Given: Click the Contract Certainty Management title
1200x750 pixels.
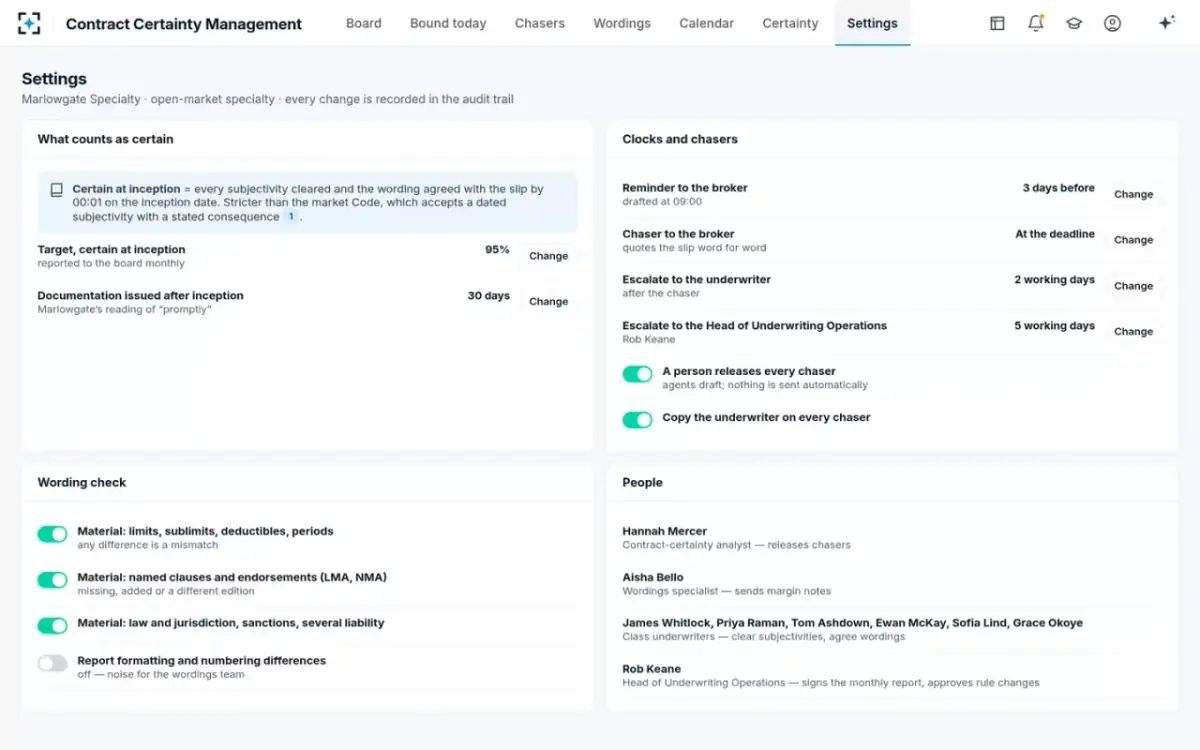Looking at the screenshot, I should tap(184, 24).
